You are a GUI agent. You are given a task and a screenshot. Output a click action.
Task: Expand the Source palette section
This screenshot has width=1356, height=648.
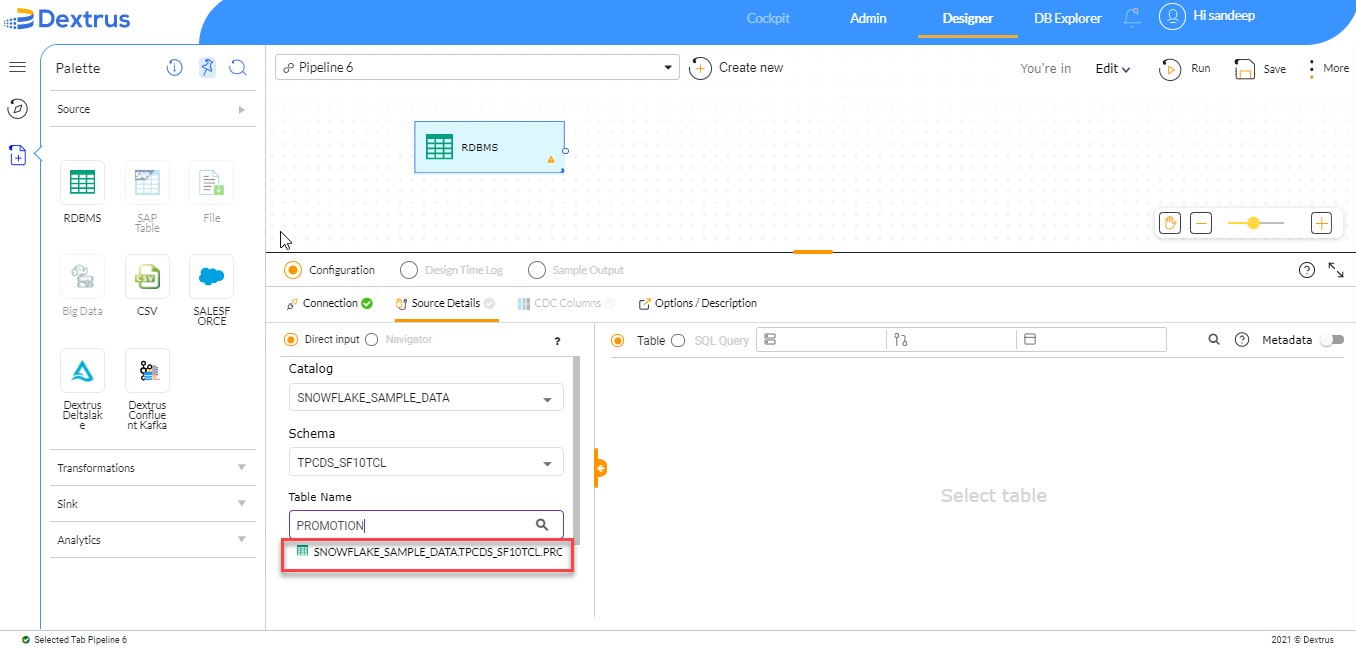point(153,109)
